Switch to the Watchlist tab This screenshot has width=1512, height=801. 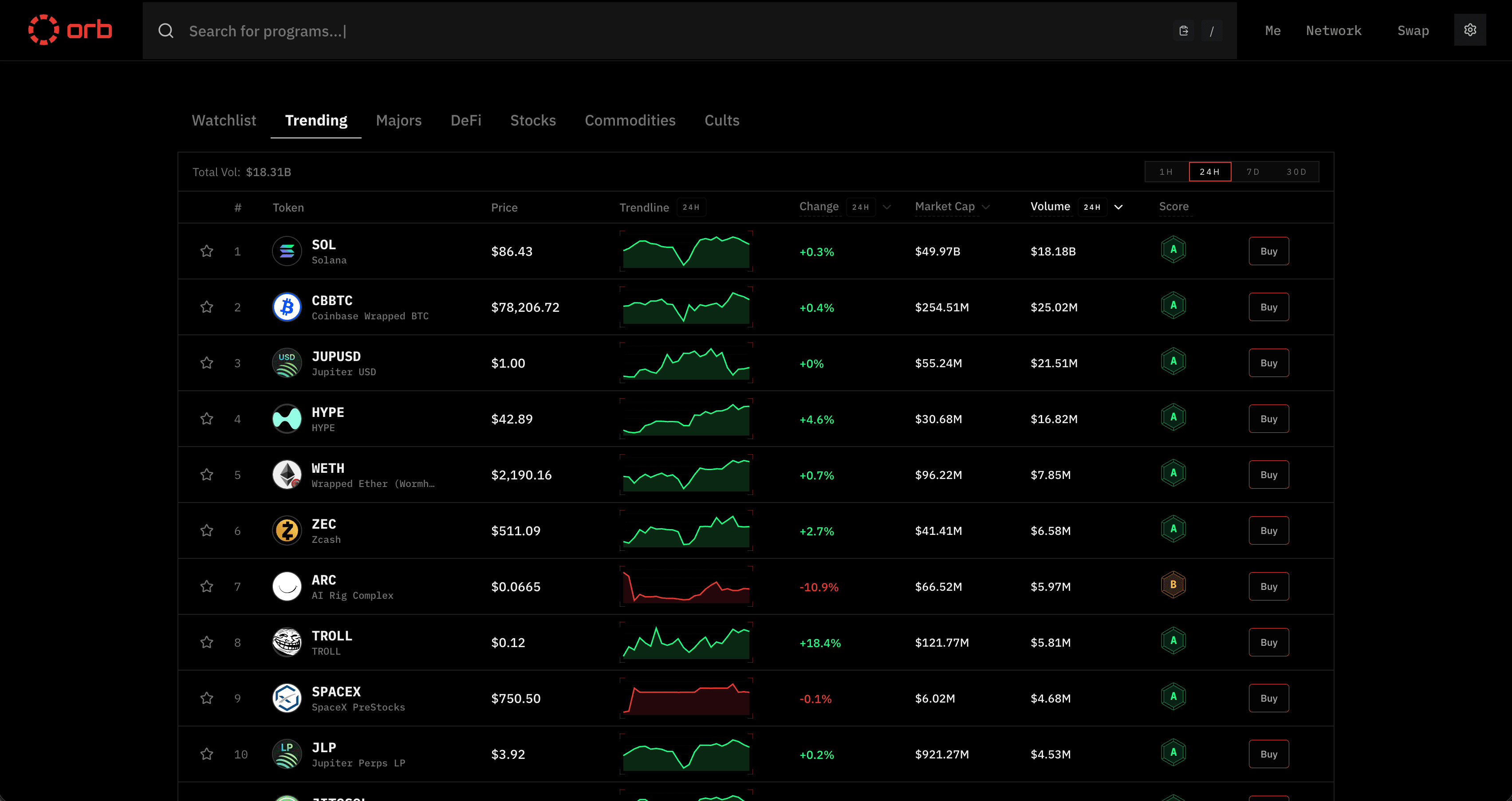click(x=224, y=120)
